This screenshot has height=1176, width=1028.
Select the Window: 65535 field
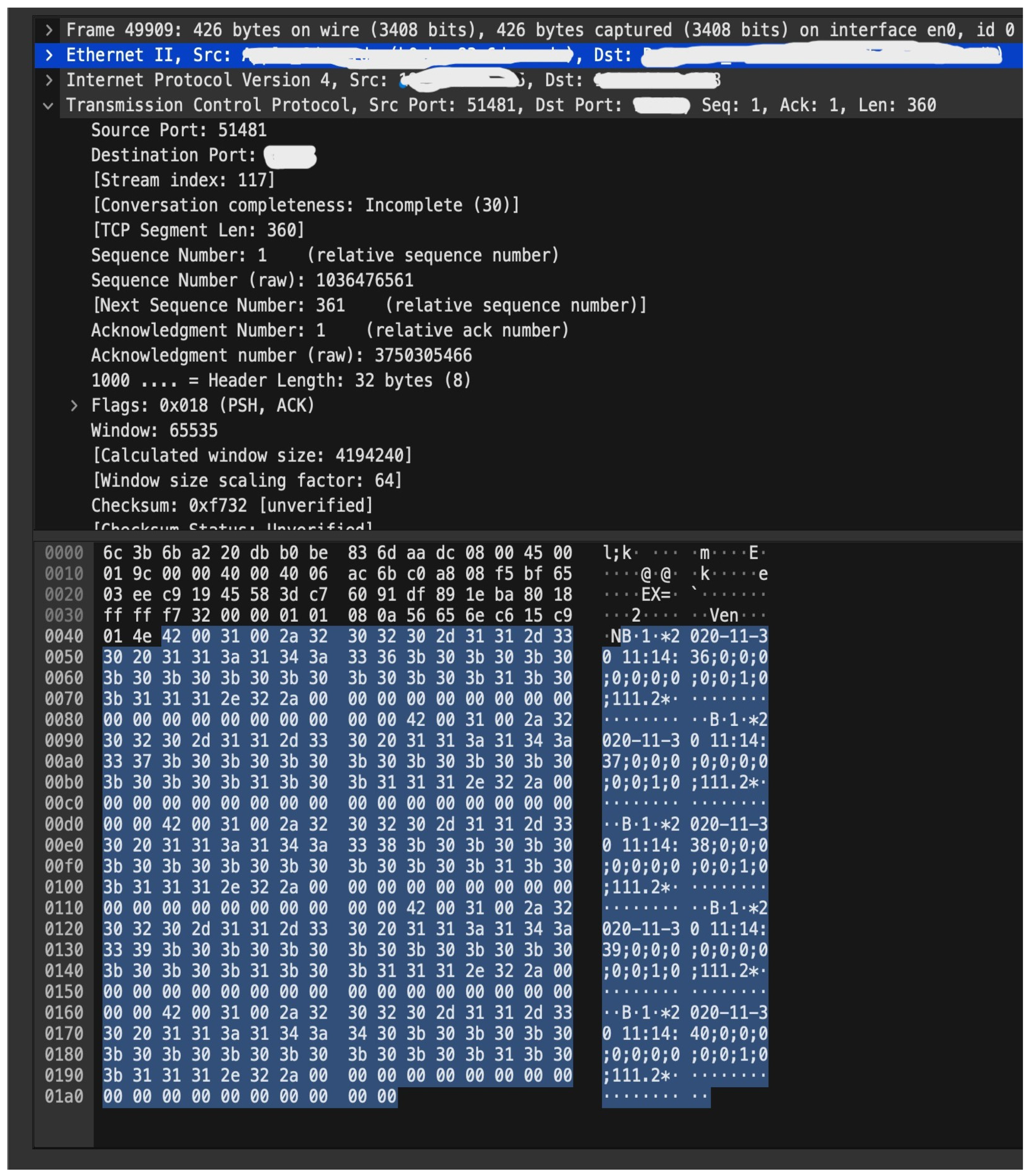click(154, 431)
